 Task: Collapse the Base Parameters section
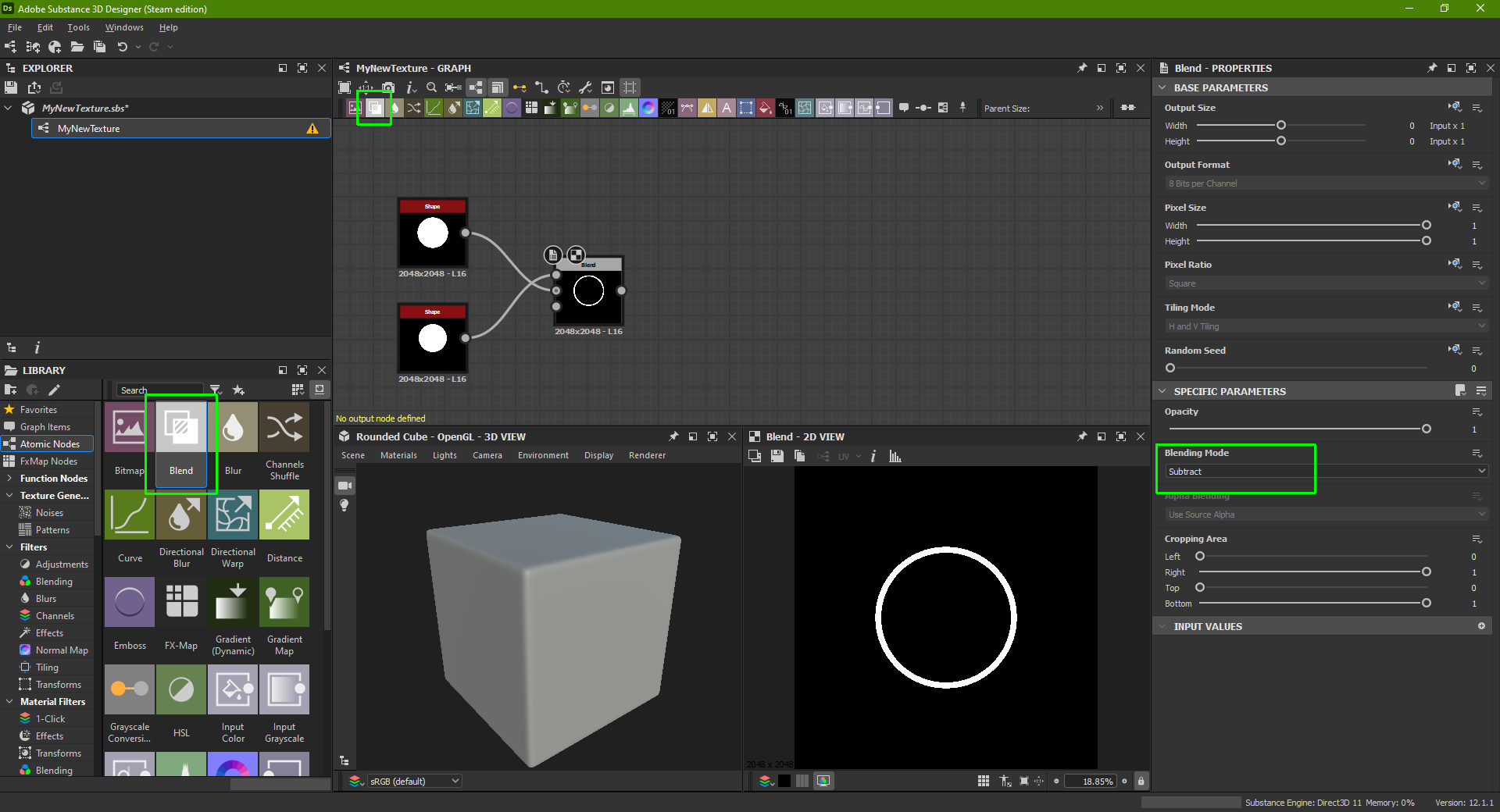pyautogui.click(x=1162, y=87)
